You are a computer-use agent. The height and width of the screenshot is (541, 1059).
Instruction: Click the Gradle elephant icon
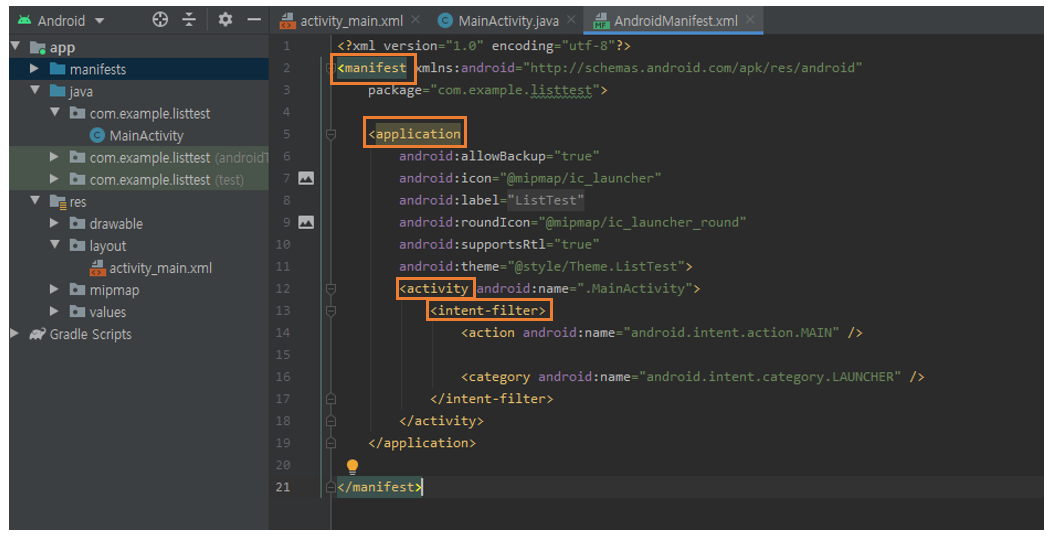37,334
